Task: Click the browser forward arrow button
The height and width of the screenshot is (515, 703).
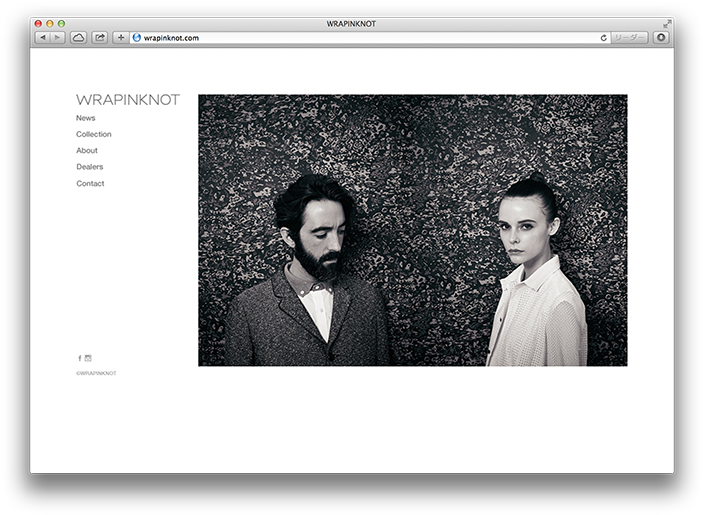Action: (x=58, y=37)
